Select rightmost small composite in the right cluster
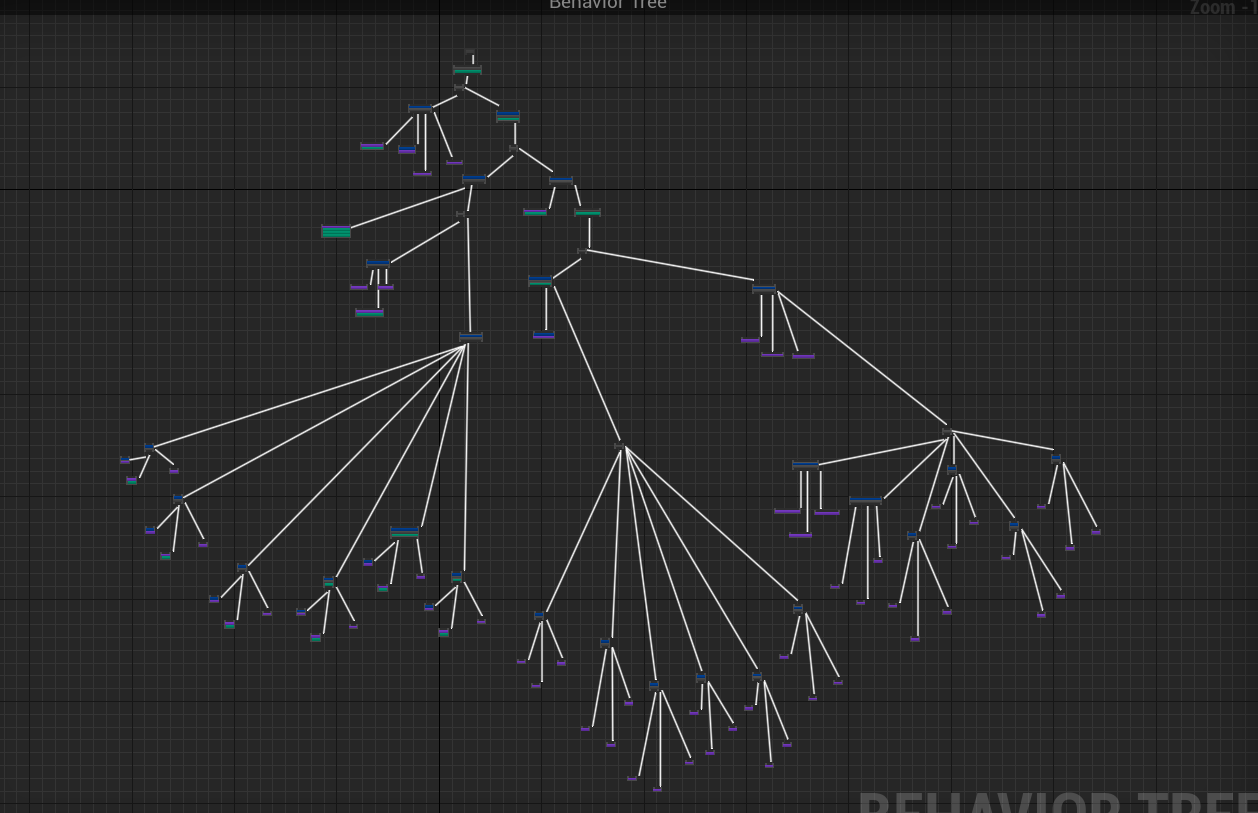Viewport: 1258px width, 813px height. click(x=1056, y=458)
